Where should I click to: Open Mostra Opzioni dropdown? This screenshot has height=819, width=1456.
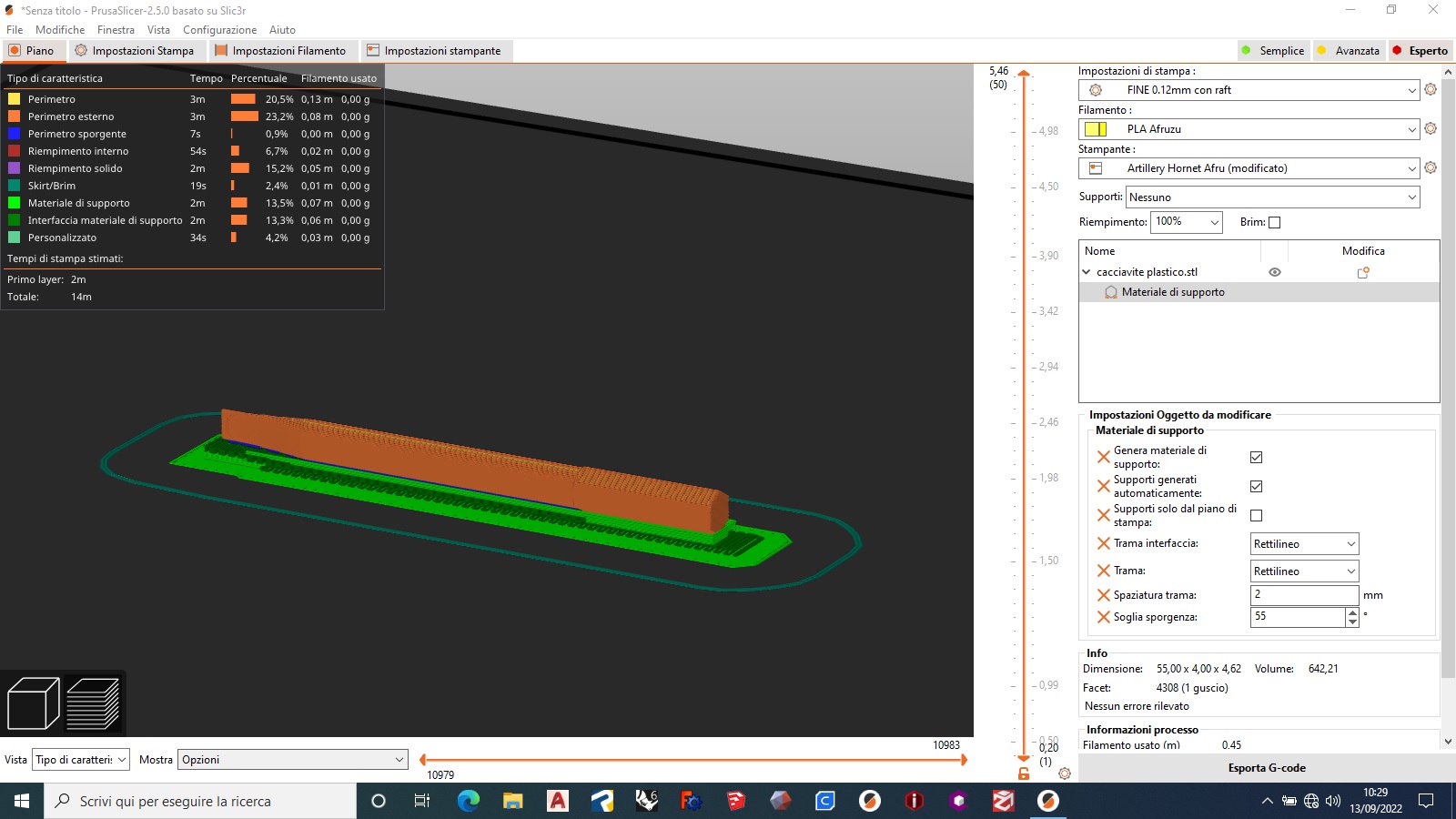pos(292,760)
